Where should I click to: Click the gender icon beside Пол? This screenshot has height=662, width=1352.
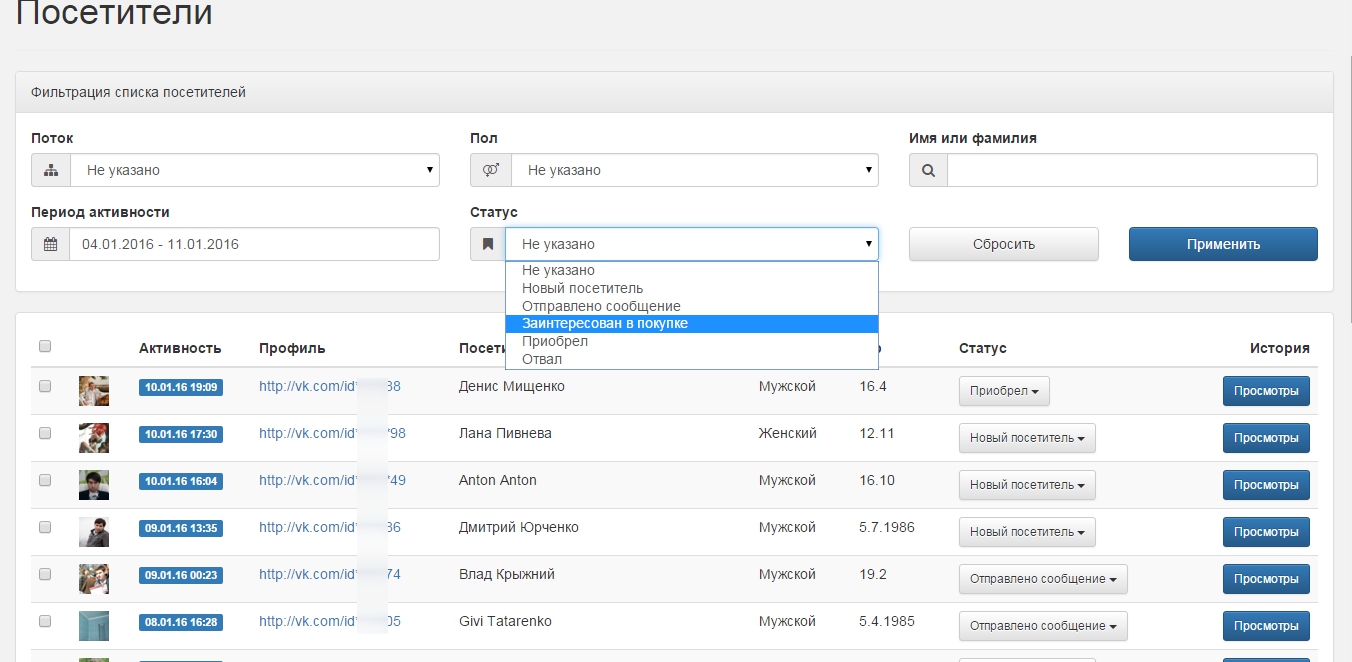pos(491,170)
